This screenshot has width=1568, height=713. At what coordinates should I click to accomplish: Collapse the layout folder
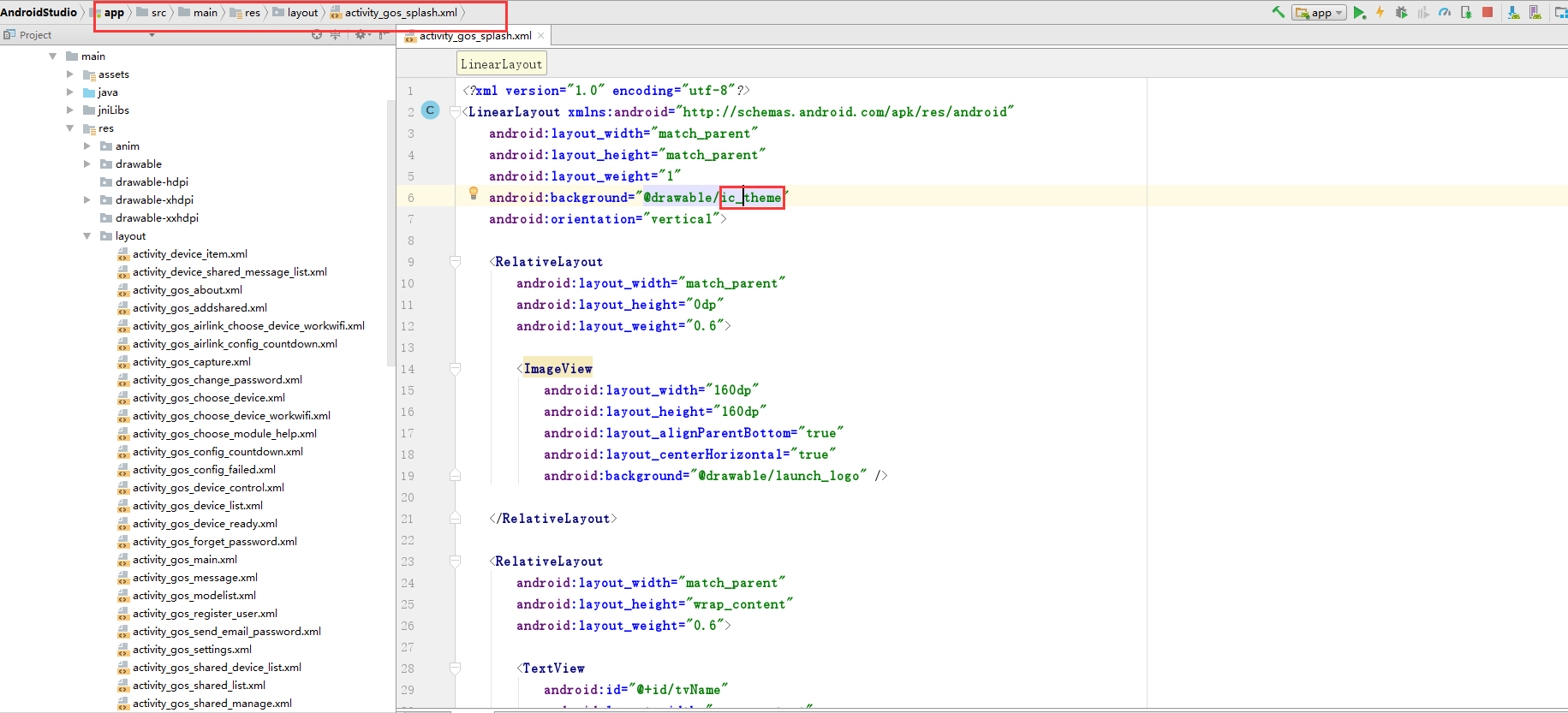pyautogui.click(x=87, y=236)
